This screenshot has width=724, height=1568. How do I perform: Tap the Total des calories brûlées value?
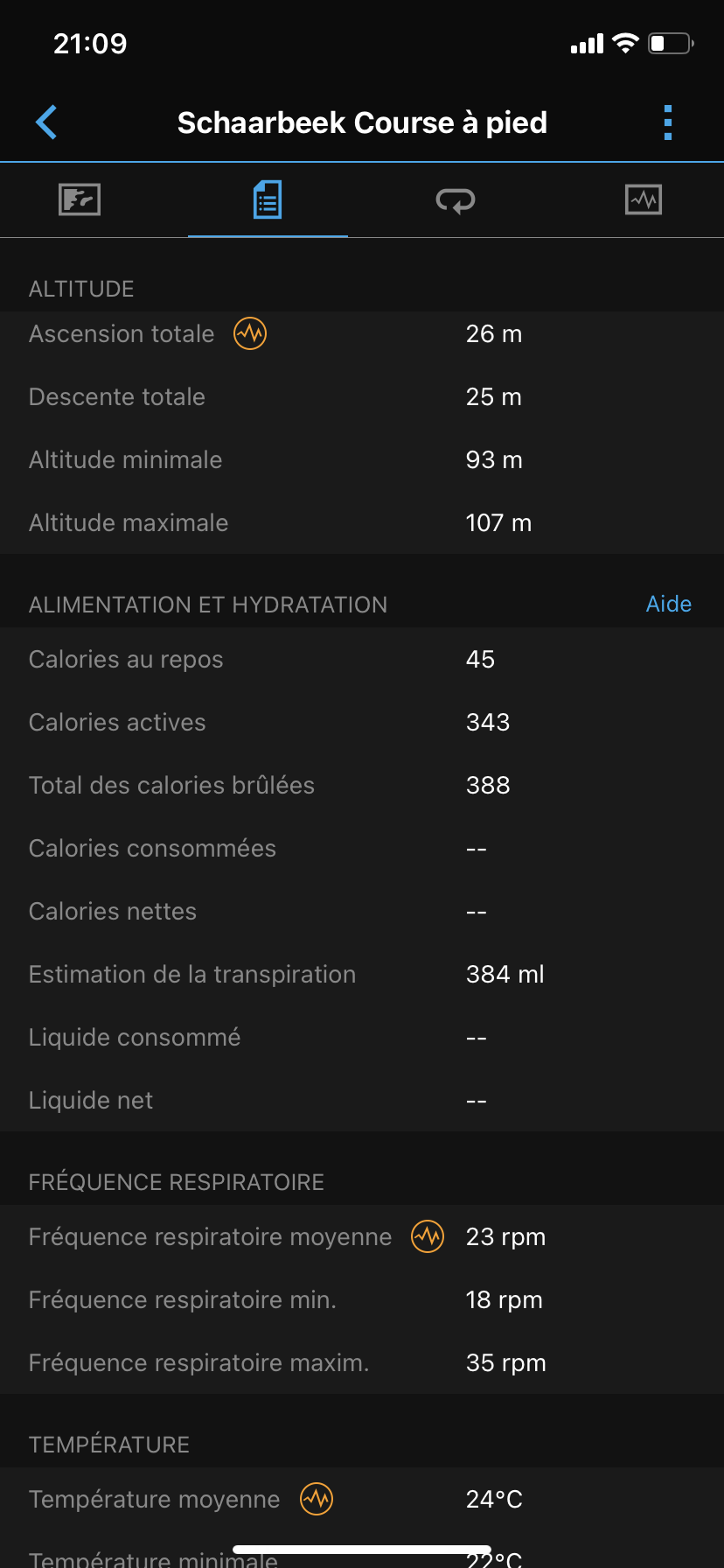pos(488,786)
